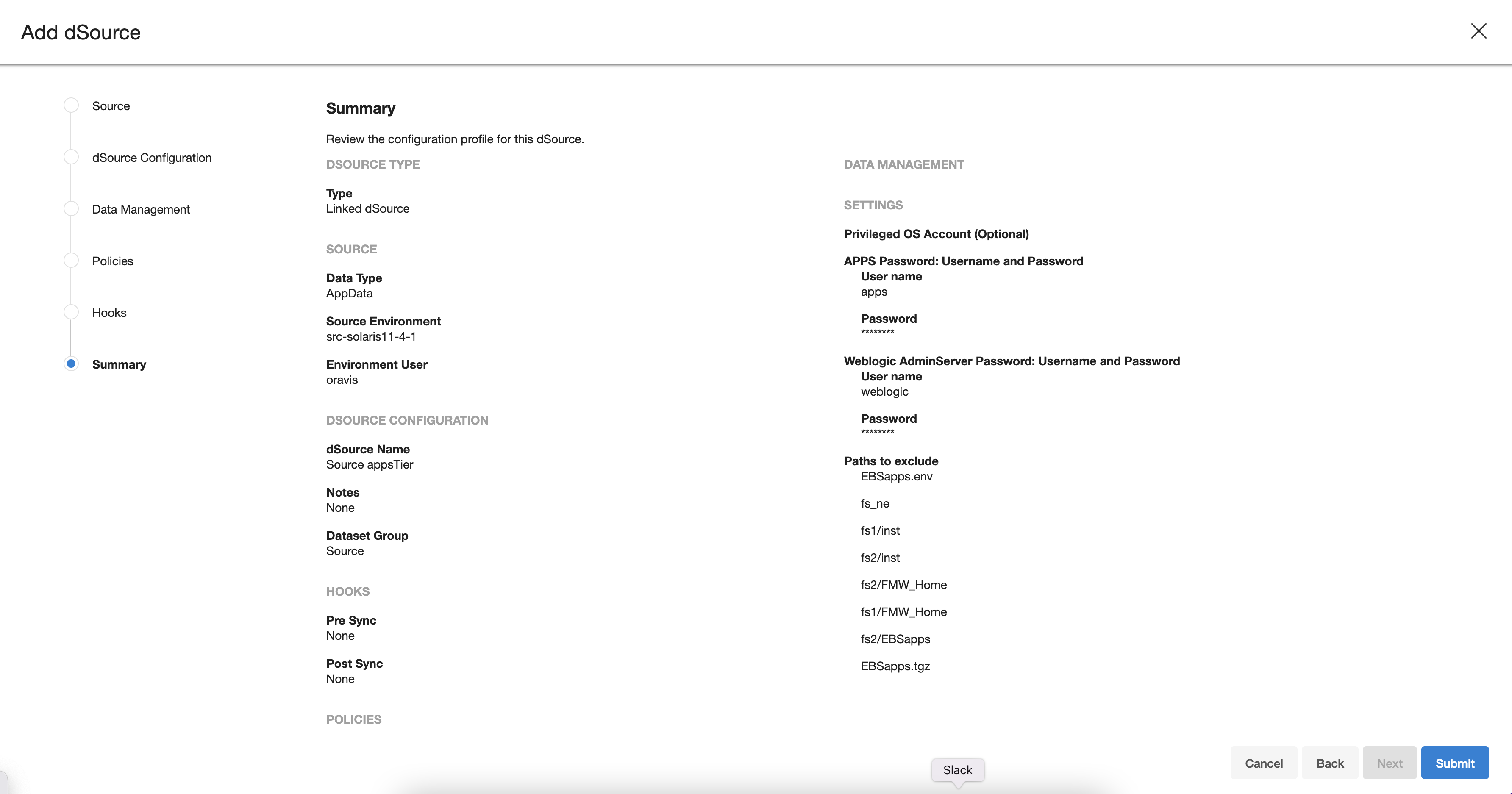1512x794 pixels.
Task: Open the dSource Configuration step label
Action: tap(151, 158)
